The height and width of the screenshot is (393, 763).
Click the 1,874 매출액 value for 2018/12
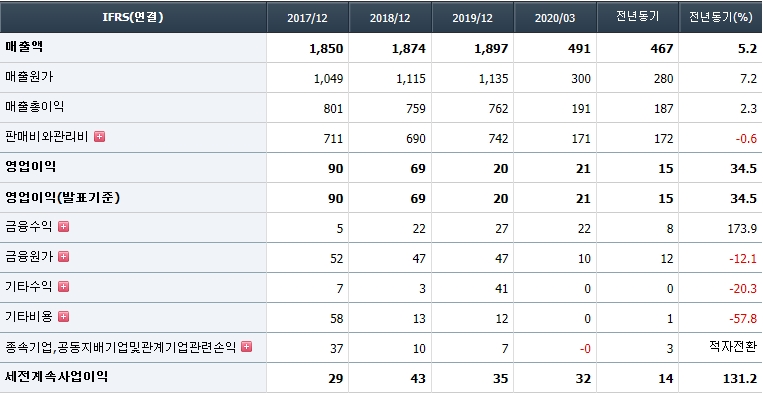point(409,49)
